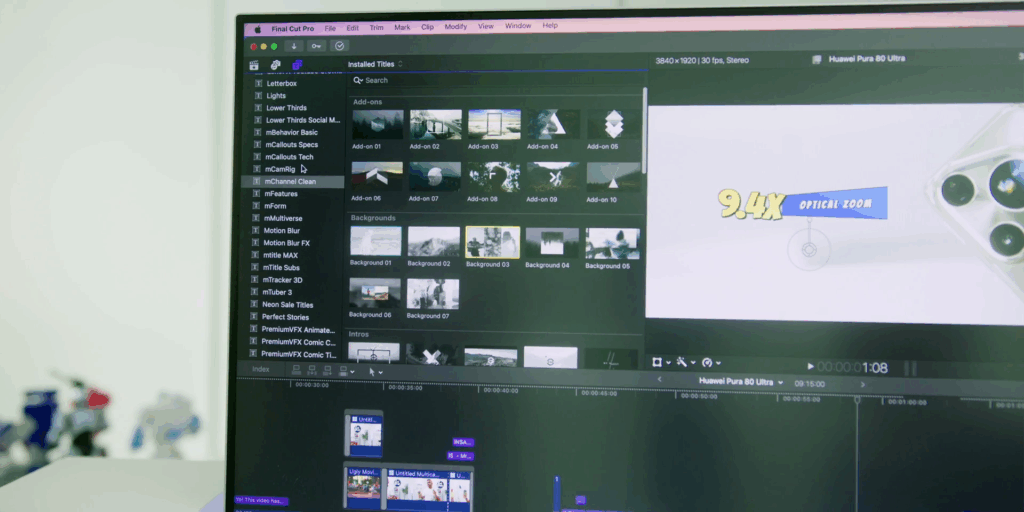Screen dimensions: 1024x512
Task: Open the Final Cut Pro menu
Action: click(x=293, y=29)
